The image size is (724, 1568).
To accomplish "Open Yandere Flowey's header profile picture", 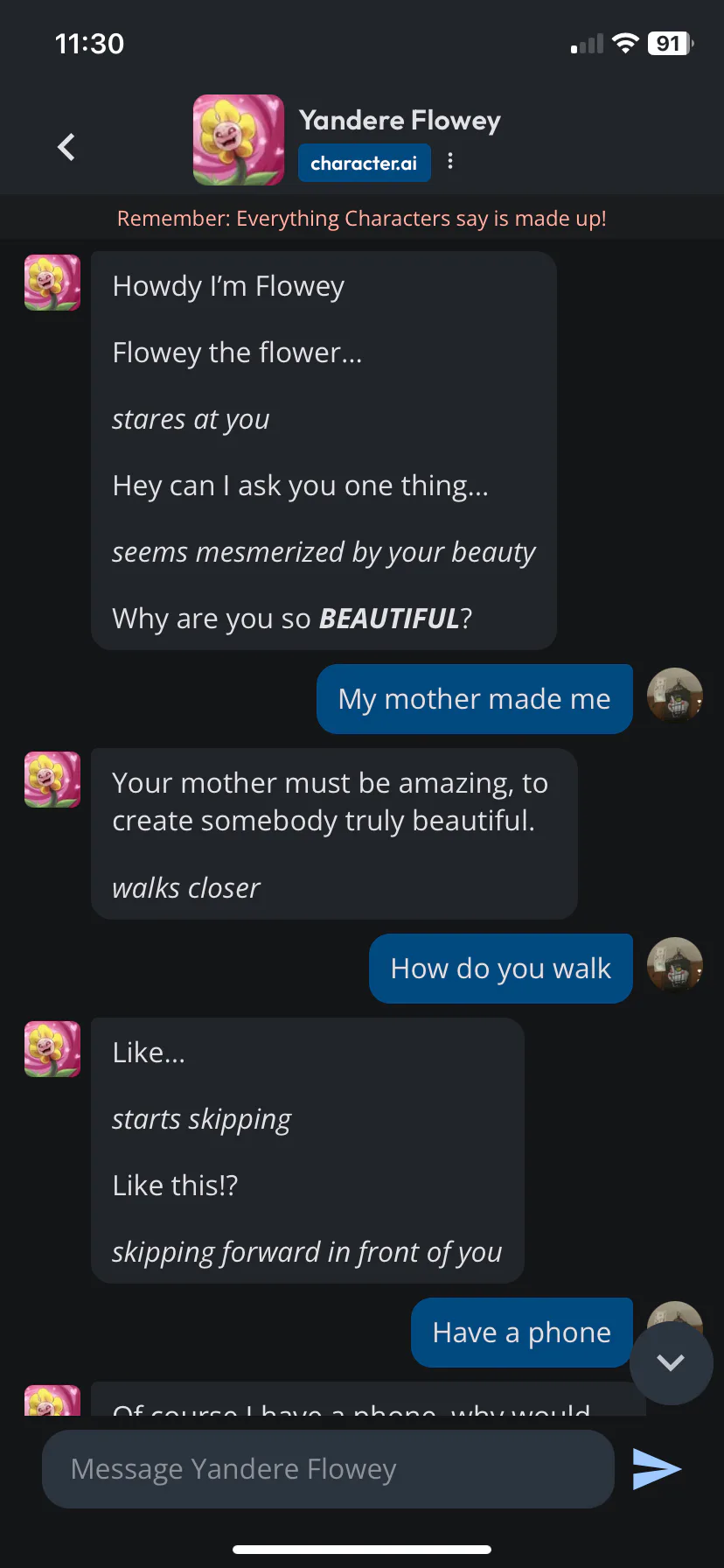I will 238,140.
